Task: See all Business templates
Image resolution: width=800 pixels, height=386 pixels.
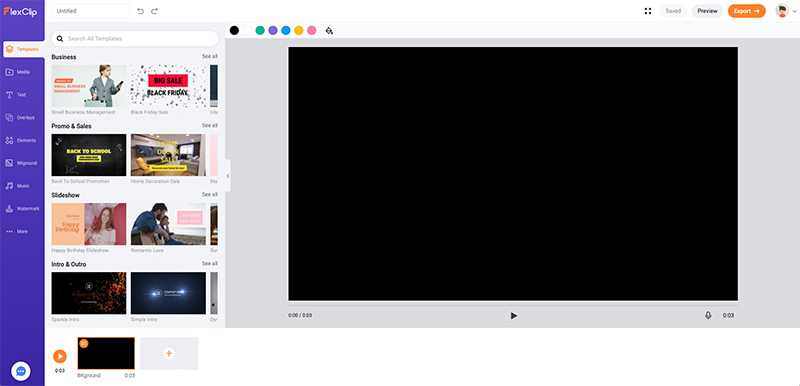Action: (210, 56)
